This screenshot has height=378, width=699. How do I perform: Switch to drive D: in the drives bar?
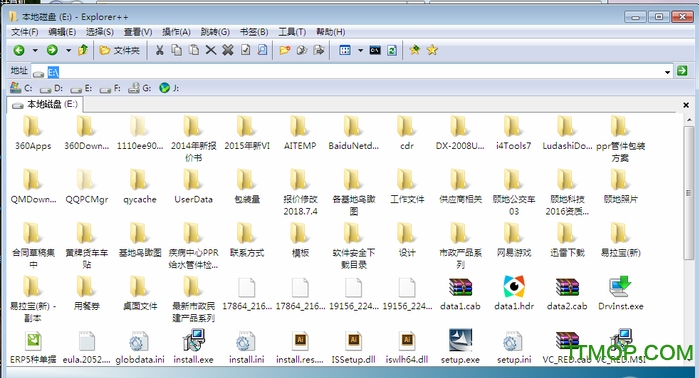coord(51,88)
